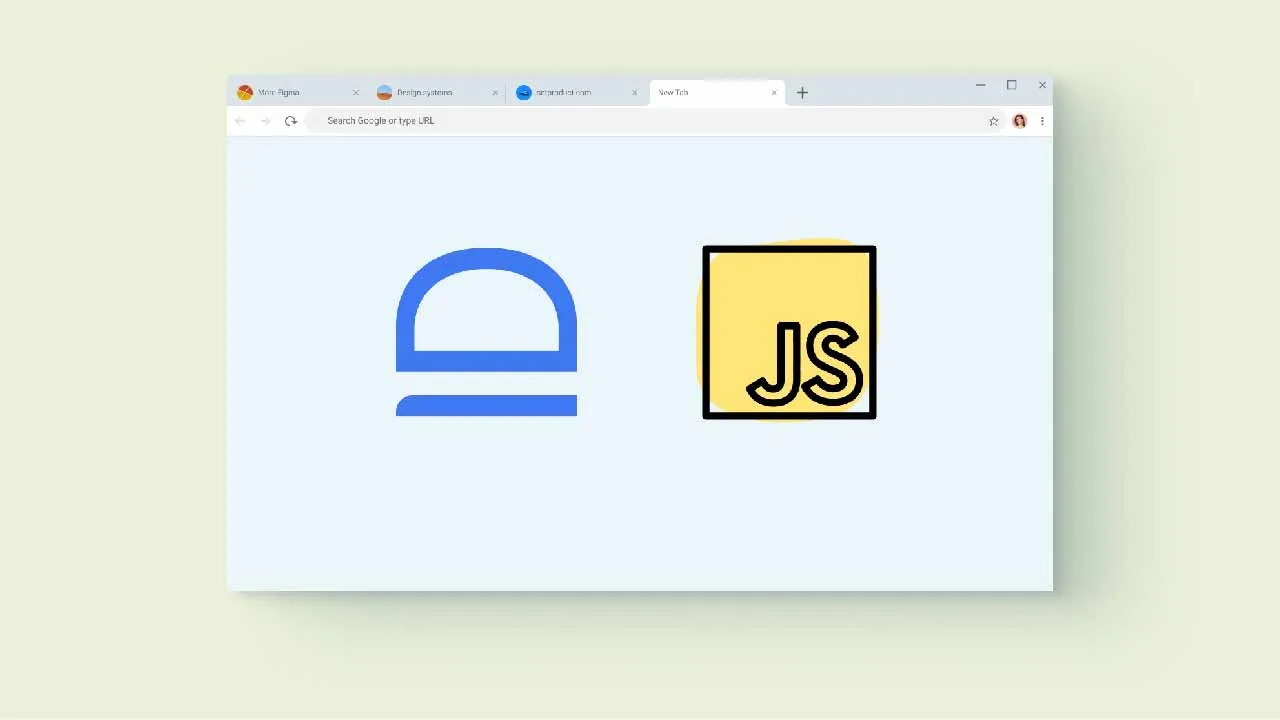This screenshot has width=1280, height=720.
Task: Click the yellow JS logo
Action: click(789, 331)
